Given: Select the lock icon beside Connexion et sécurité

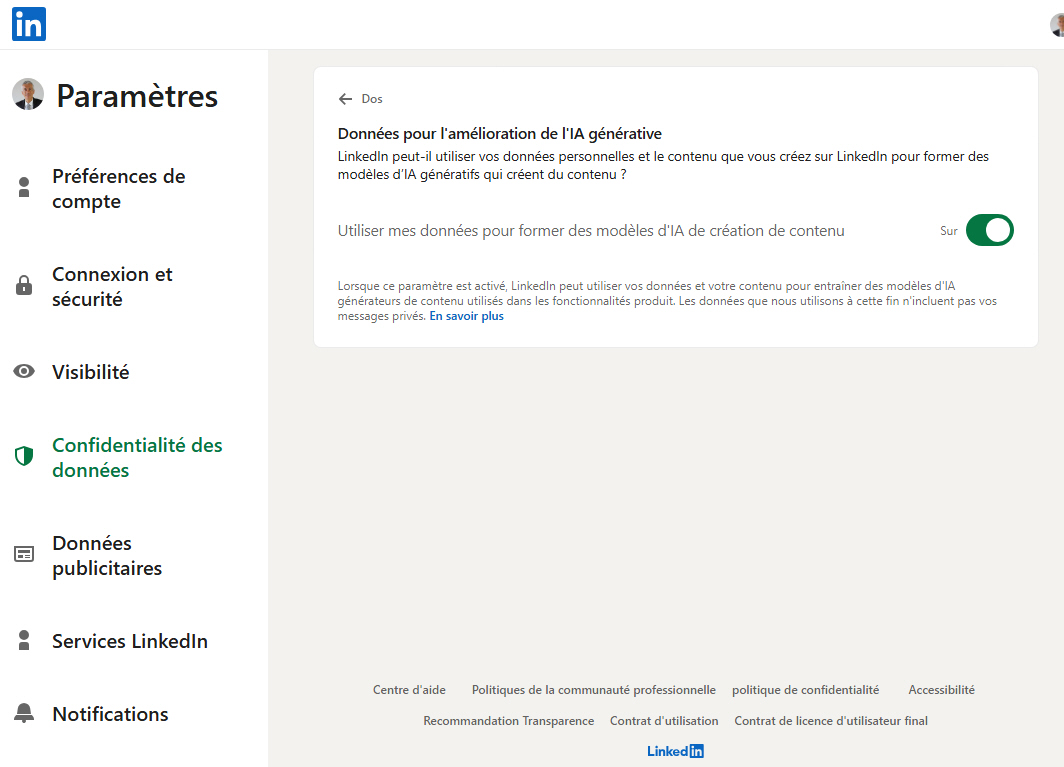Looking at the screenshot, I should tap(24, 286).
